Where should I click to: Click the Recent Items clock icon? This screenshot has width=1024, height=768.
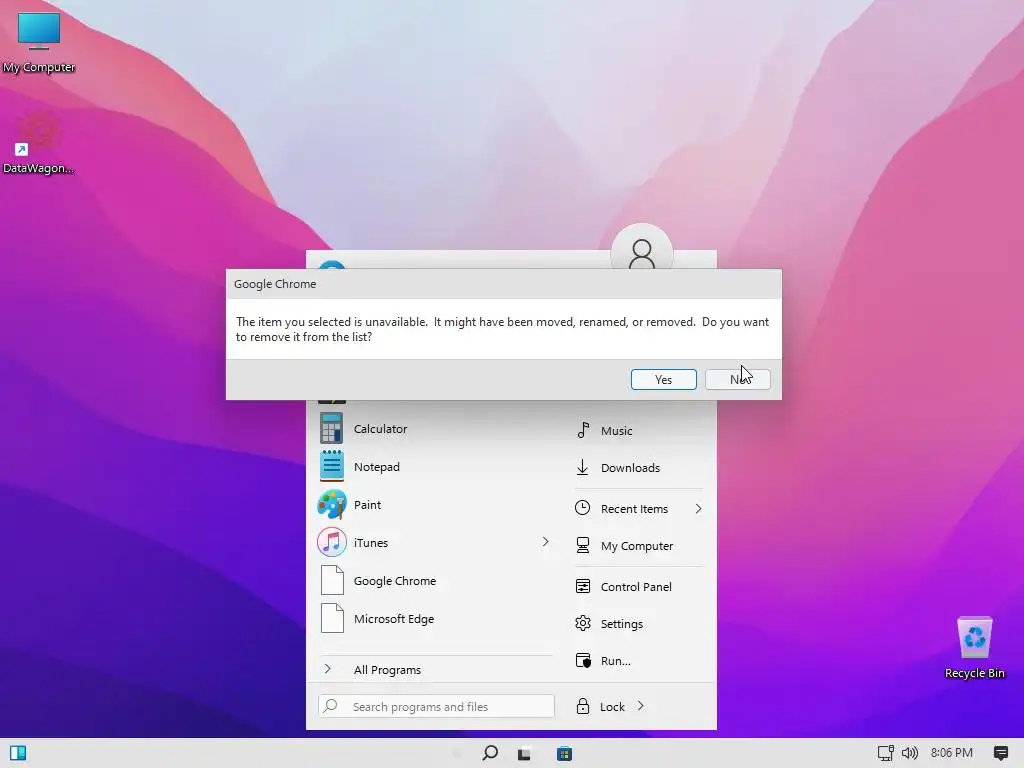[x=583, y=508]
